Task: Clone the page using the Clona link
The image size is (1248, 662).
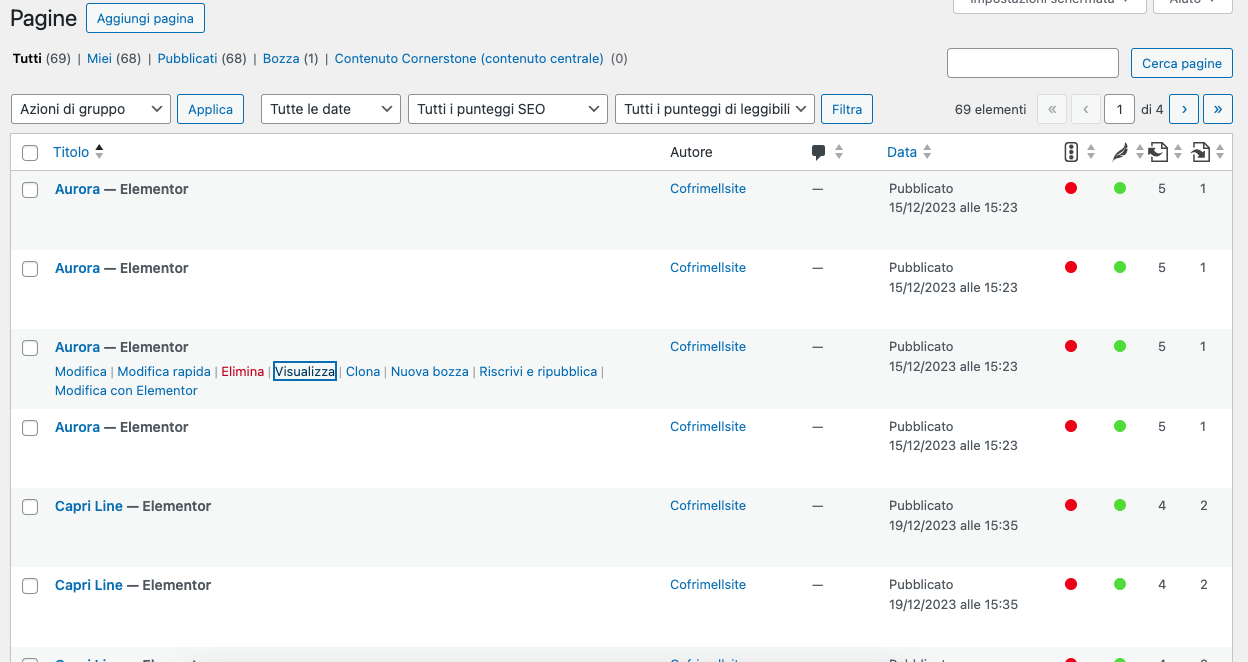Action: pyautogui.click(x=363, y=371)
